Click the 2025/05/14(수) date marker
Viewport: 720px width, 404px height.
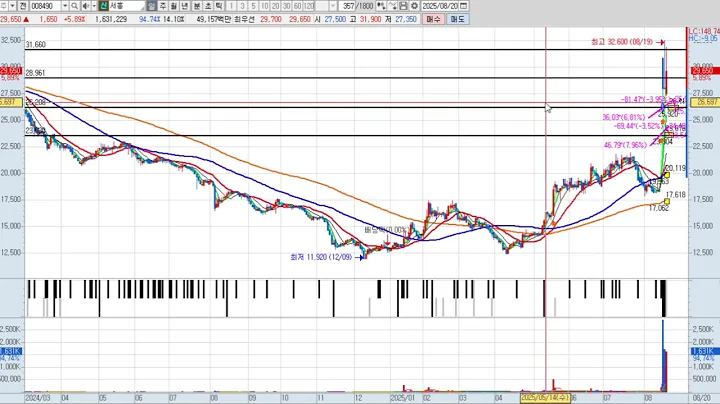tap(545, 397)
